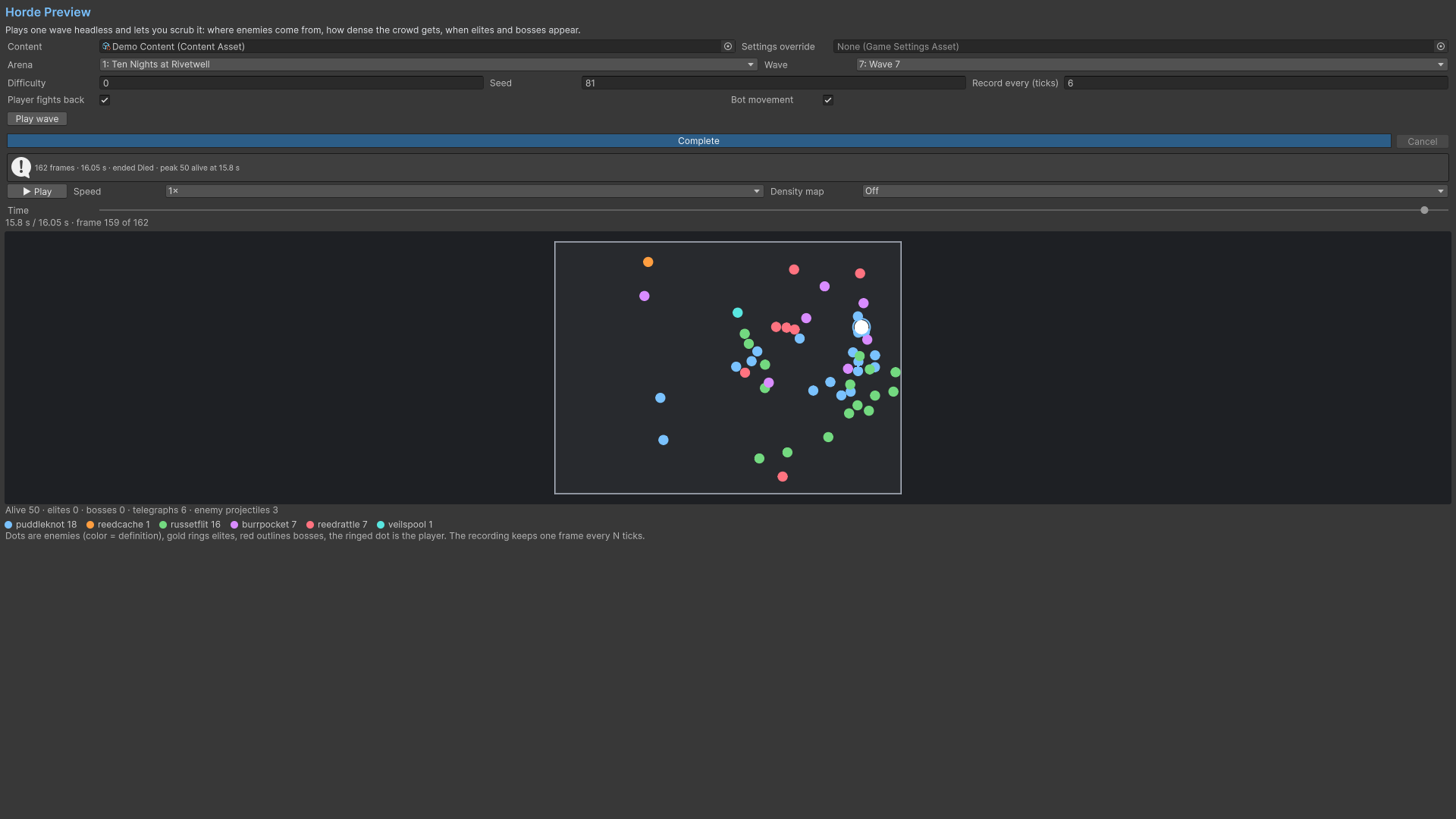This screenshot has width=1456, height=819.
Task: Click the orange reedcache enemy dot
Action: tap(648, 262)
